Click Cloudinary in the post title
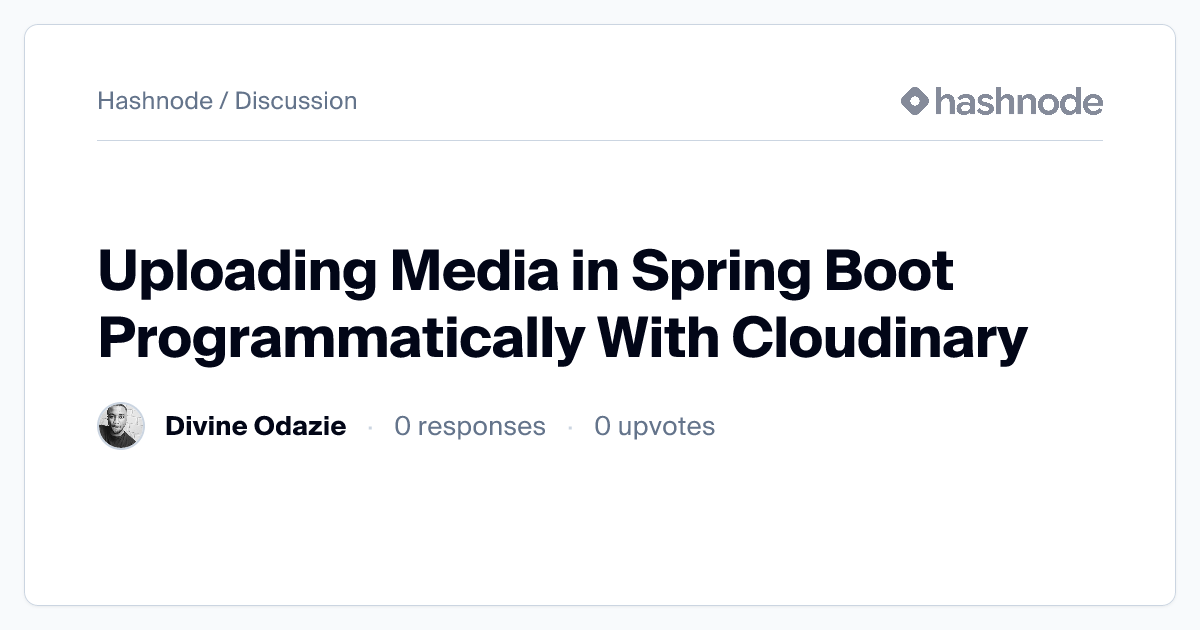Image resolution: width=1200 pixels, height=630 pixels. 880,338
